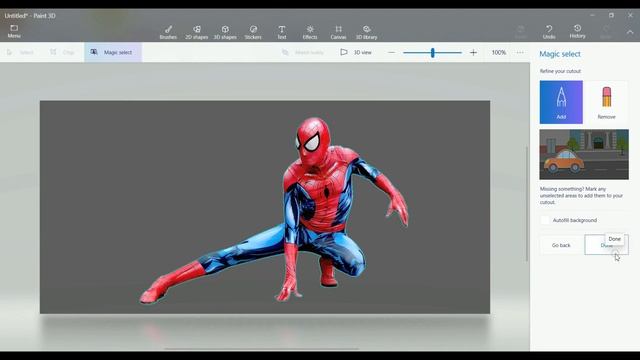
Task: Click the Mixed reality toolbar item
Action: (x=302, y=52)
